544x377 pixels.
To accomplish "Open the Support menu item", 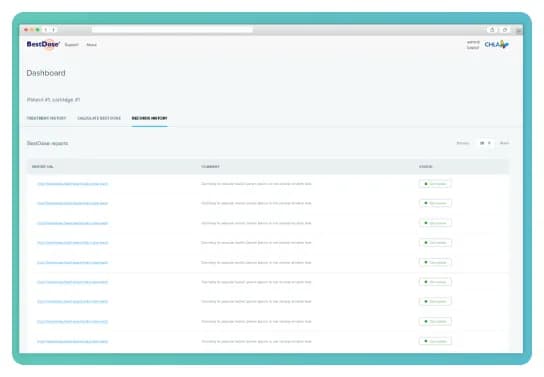I will [71, 45].
